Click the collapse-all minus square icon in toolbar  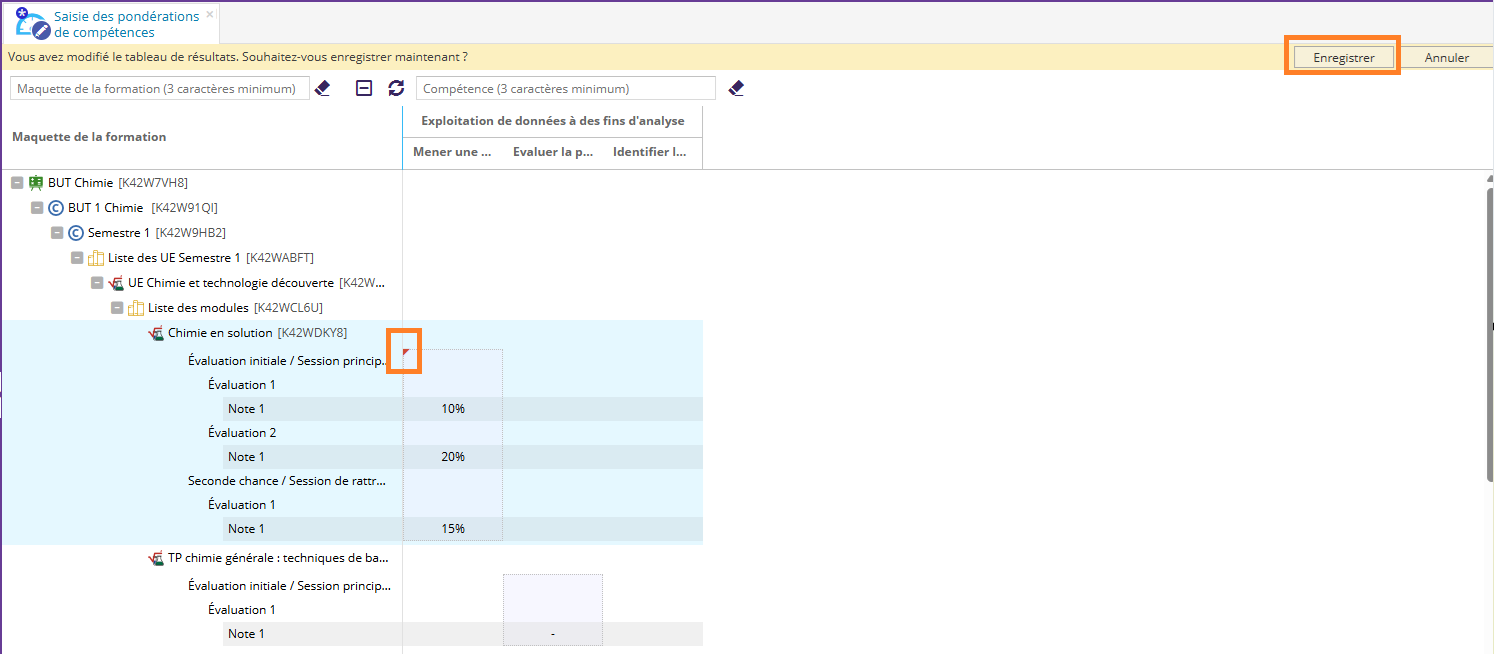click(365, 88)
